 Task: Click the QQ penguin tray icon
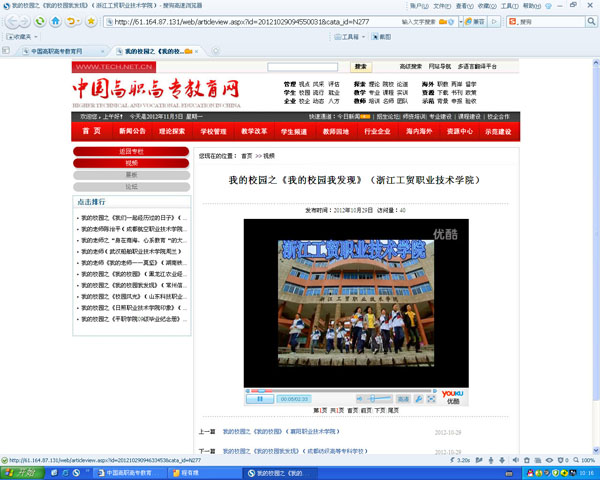point(530,473)
